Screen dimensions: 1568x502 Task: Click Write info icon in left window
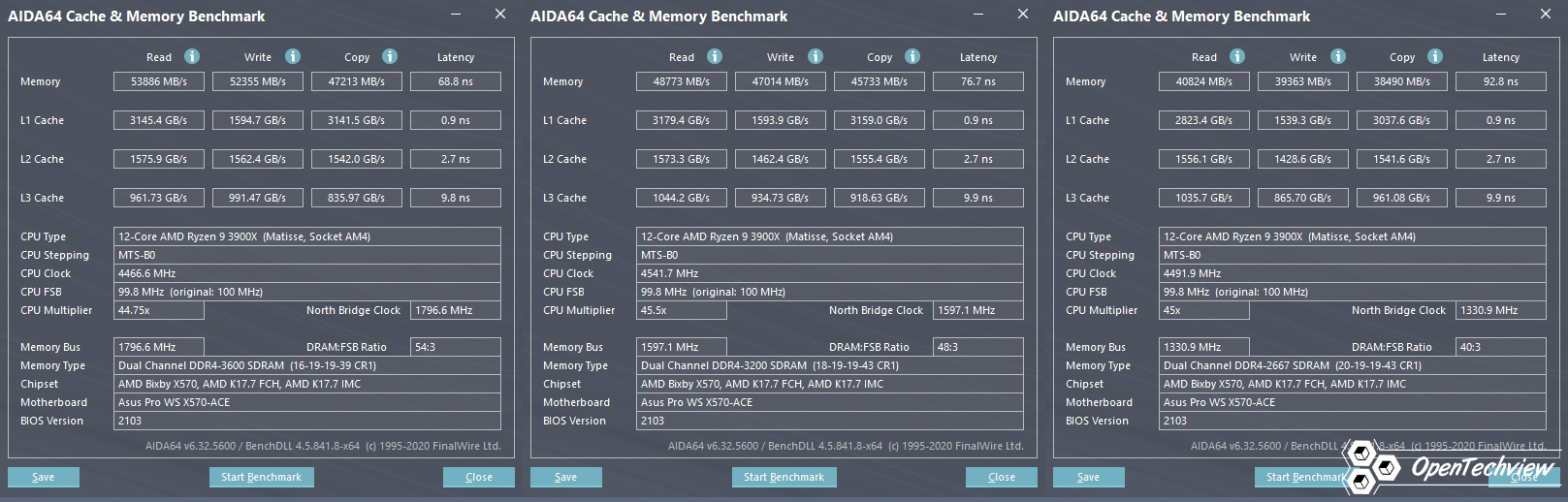tap(293, 56)
